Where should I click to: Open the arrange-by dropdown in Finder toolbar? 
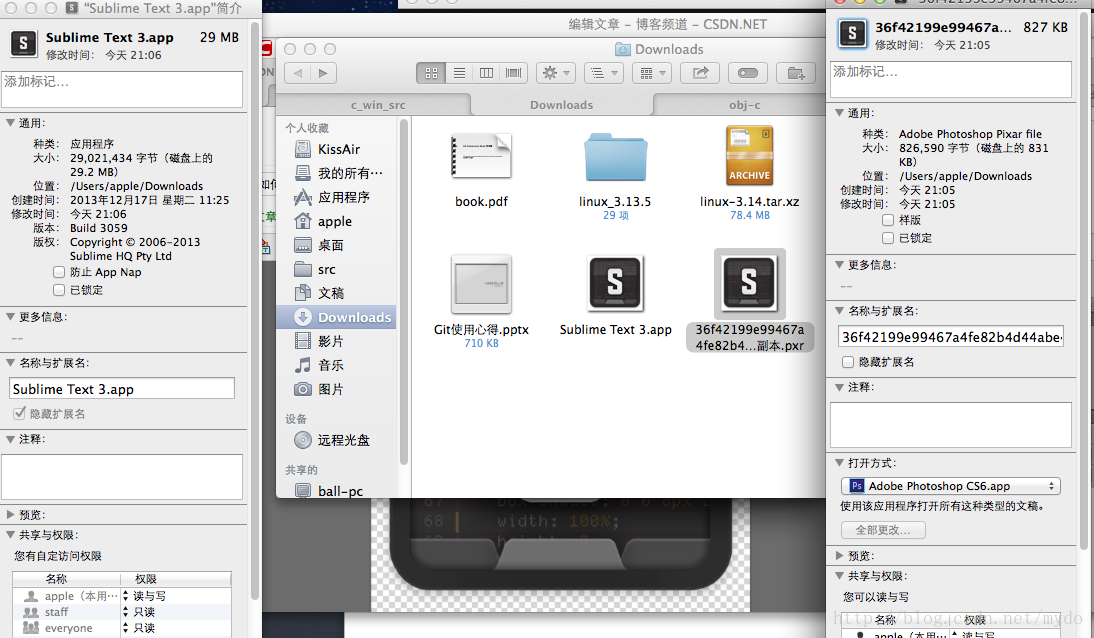[x=604, y=73]
